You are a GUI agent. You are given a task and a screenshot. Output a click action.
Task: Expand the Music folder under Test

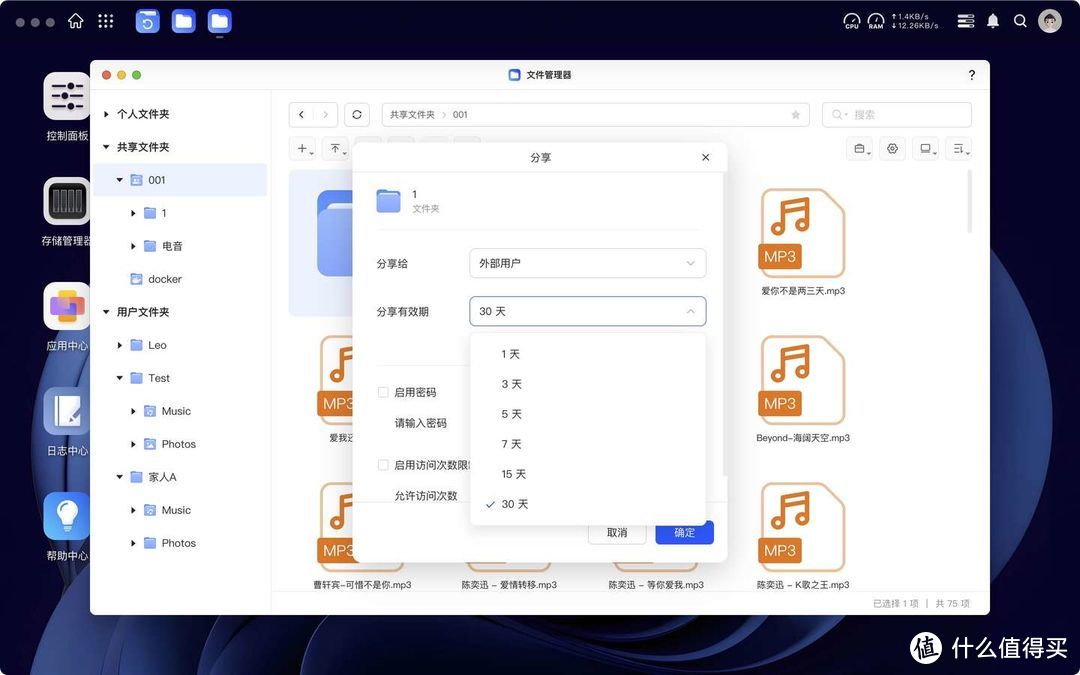[x=131, y=411]
